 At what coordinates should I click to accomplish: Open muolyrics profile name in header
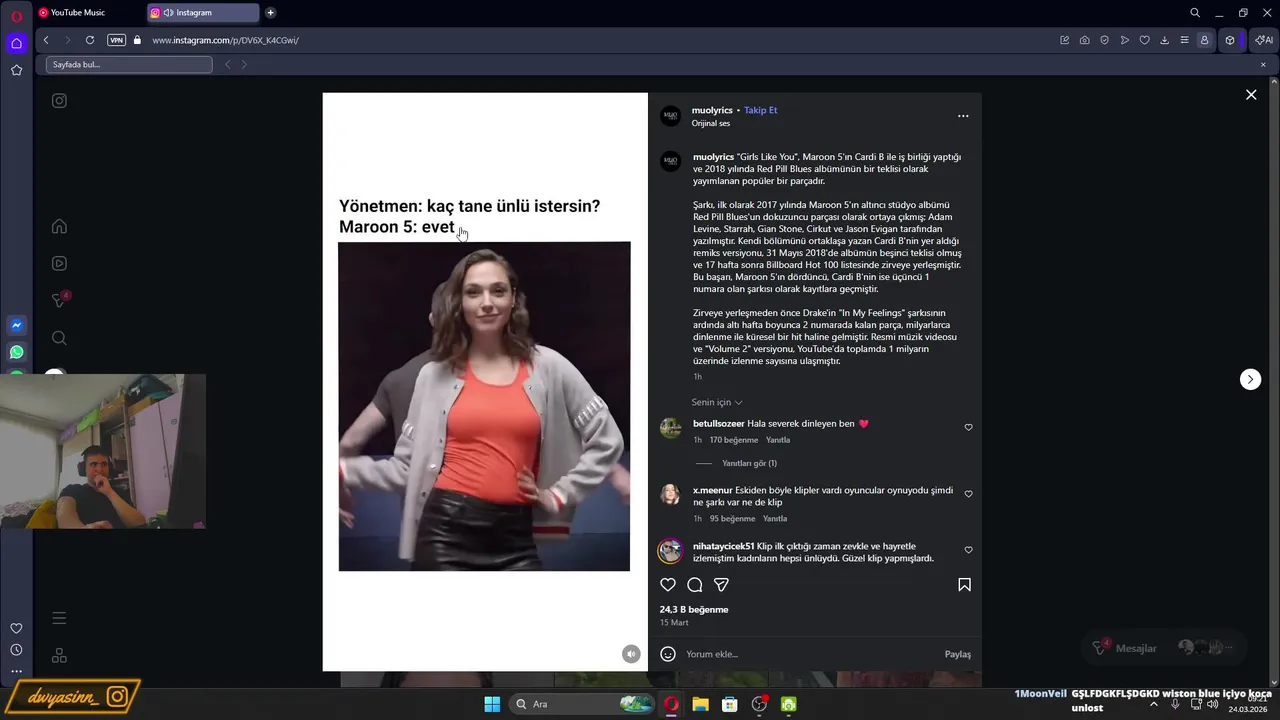click(711, 110)
